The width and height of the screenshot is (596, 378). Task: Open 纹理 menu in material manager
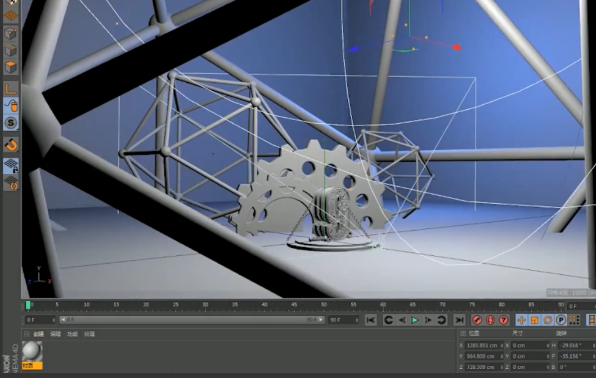89,334
